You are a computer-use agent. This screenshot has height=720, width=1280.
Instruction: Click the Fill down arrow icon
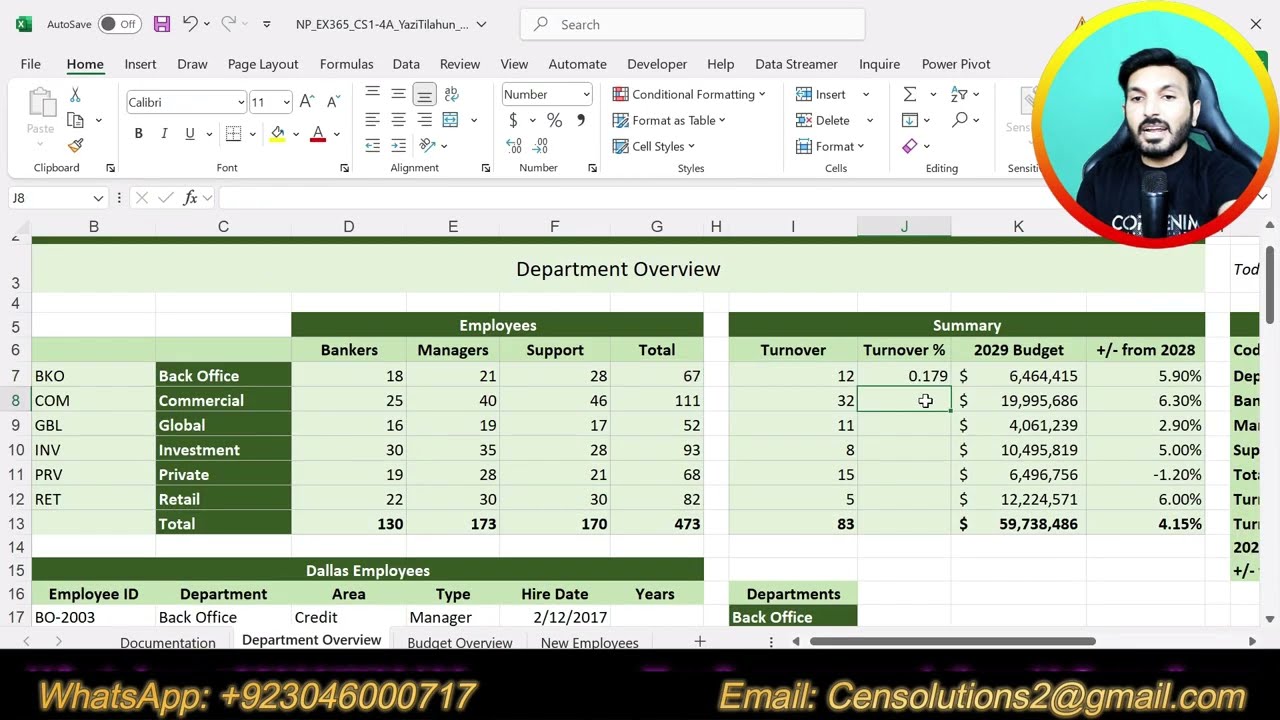(x=910, y=120)
